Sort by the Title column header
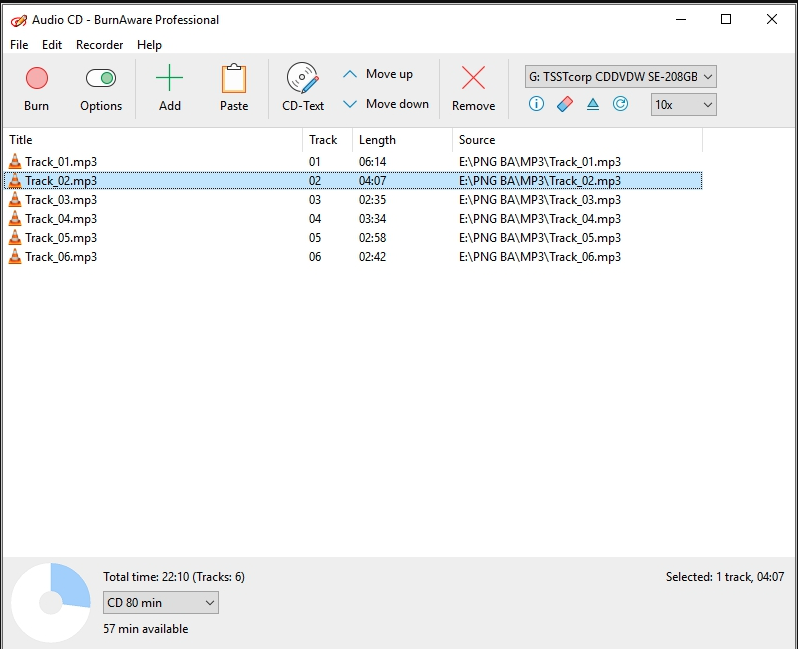 (153, 140)
